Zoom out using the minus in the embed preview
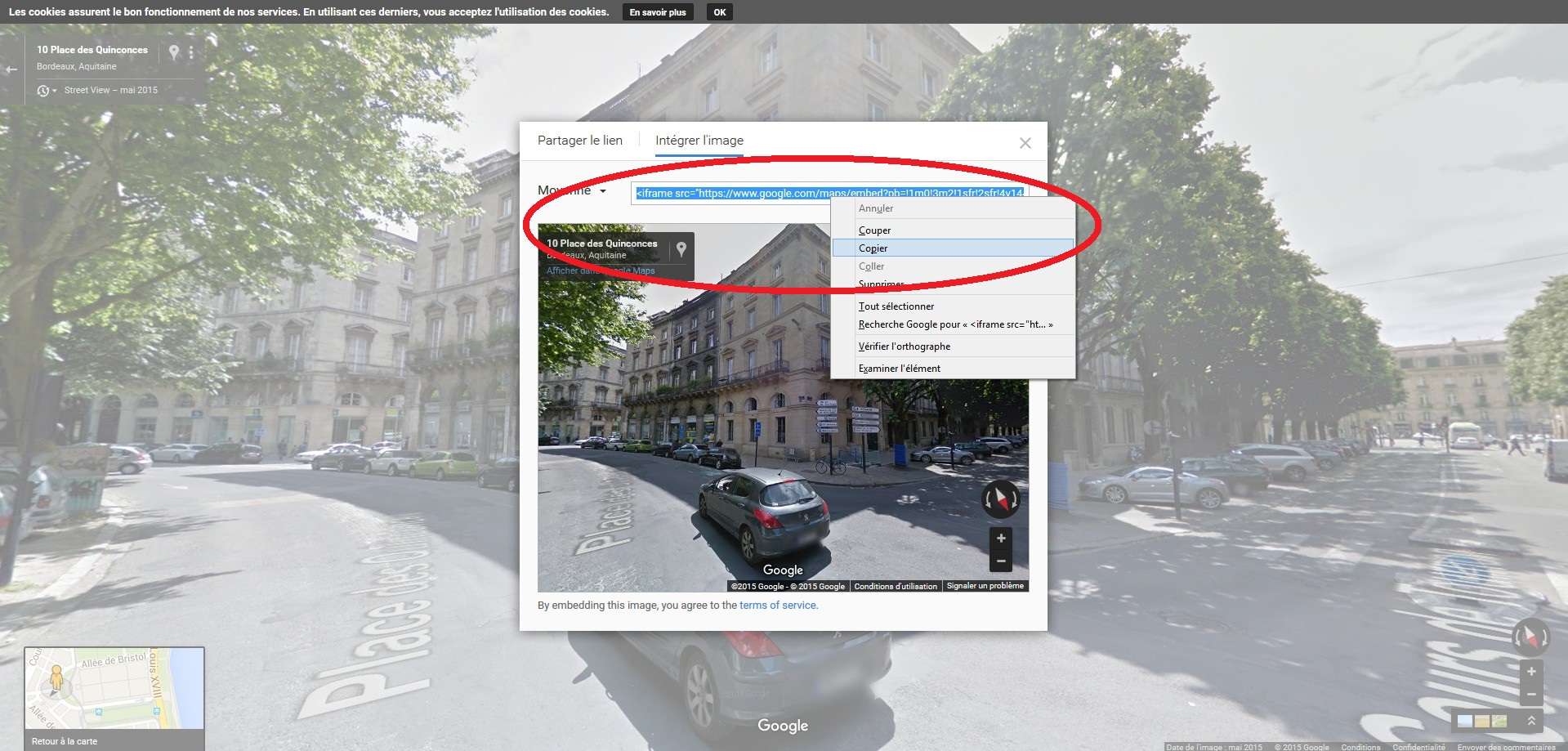This screenshot has height=751, width=1568. coord(1001,561)
